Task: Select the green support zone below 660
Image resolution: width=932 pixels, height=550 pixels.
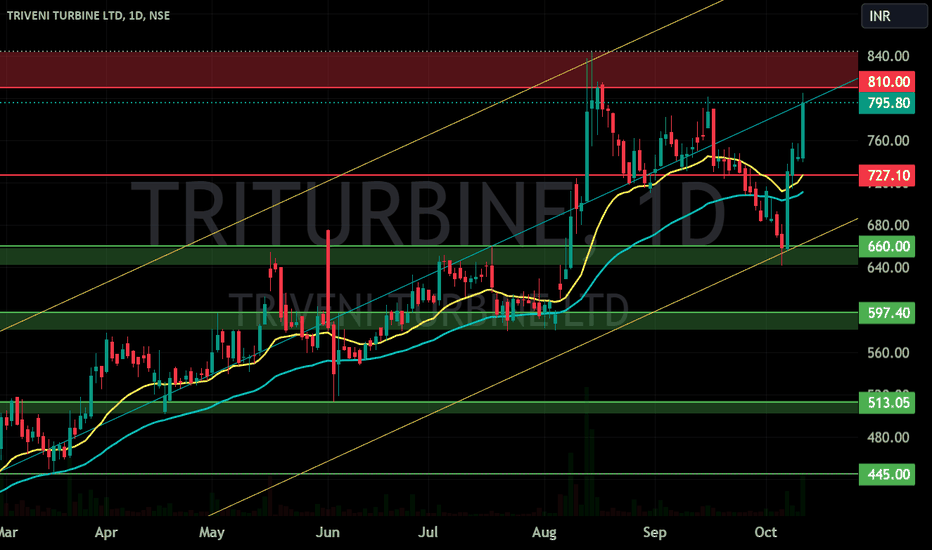Action: click(429, 256)
